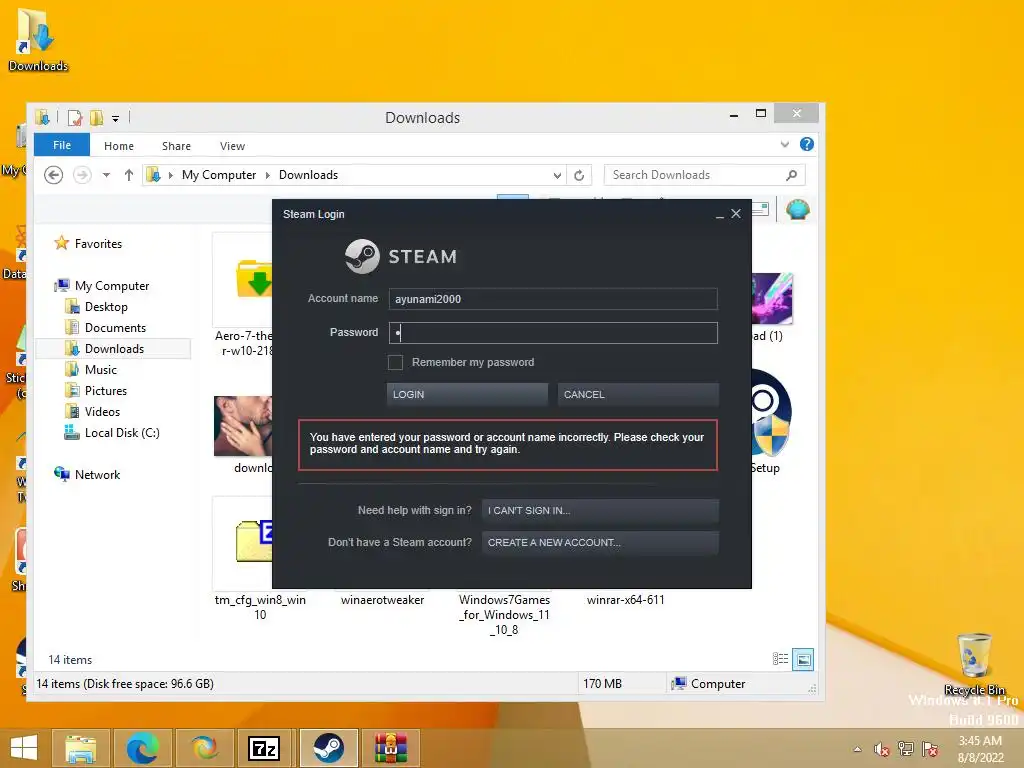Open File Explorer from the taskbar
The image size is (1024, 768).
click(x=80, y=748)
